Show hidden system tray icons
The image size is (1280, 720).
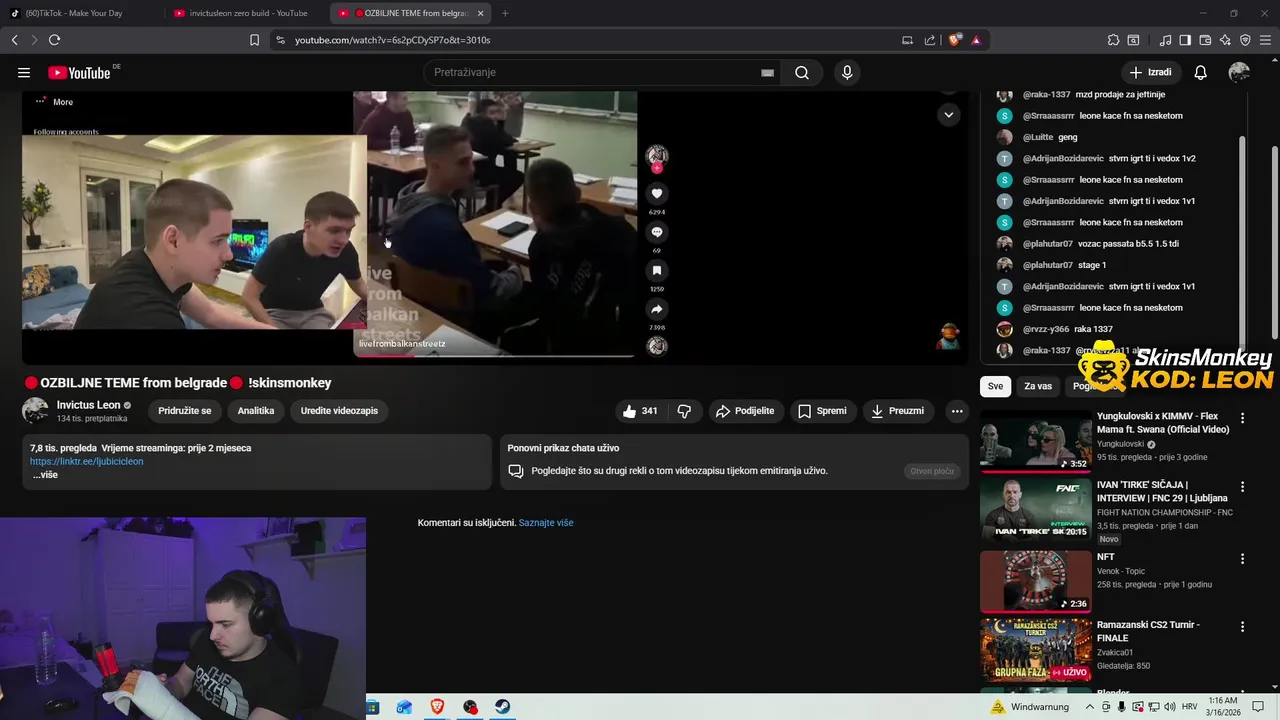(x=1089, y=707)
